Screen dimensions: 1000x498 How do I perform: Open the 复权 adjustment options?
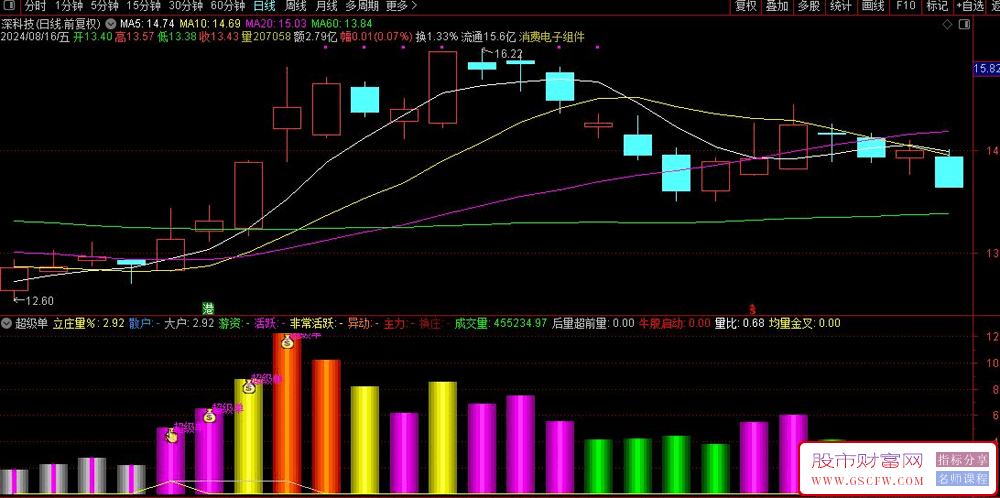745,6
